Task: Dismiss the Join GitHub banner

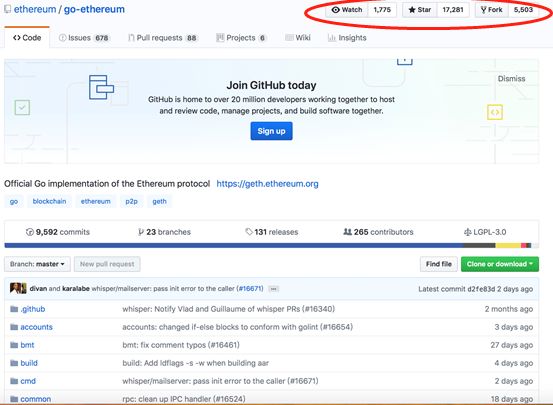Action: click(x=511, y=79)
